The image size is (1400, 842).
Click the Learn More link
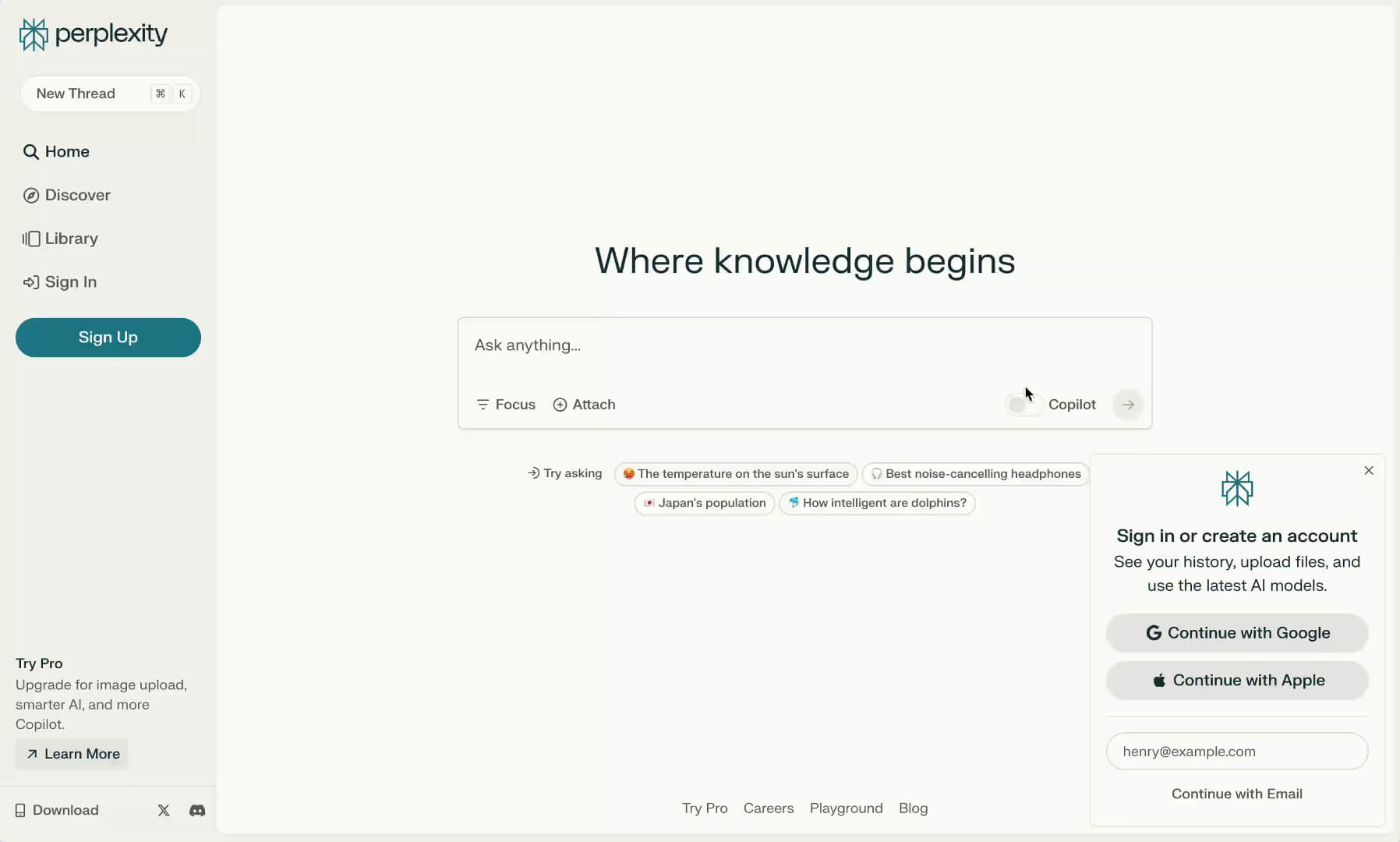pyautogui.click(x=72, y=754)
